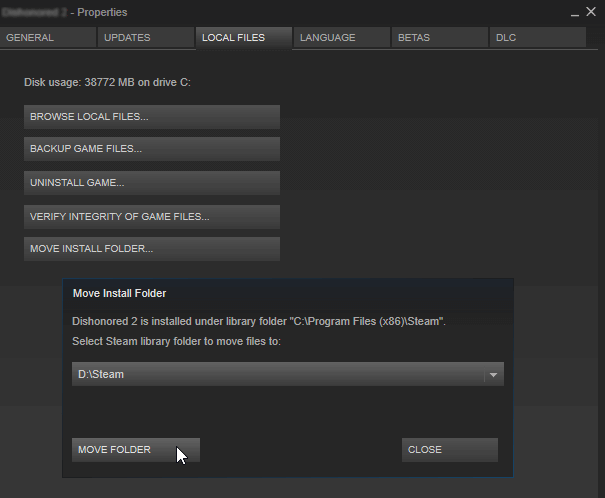605x498 pixels.
Task: Click the Properties window title text
Action: (x=64, y=12)
